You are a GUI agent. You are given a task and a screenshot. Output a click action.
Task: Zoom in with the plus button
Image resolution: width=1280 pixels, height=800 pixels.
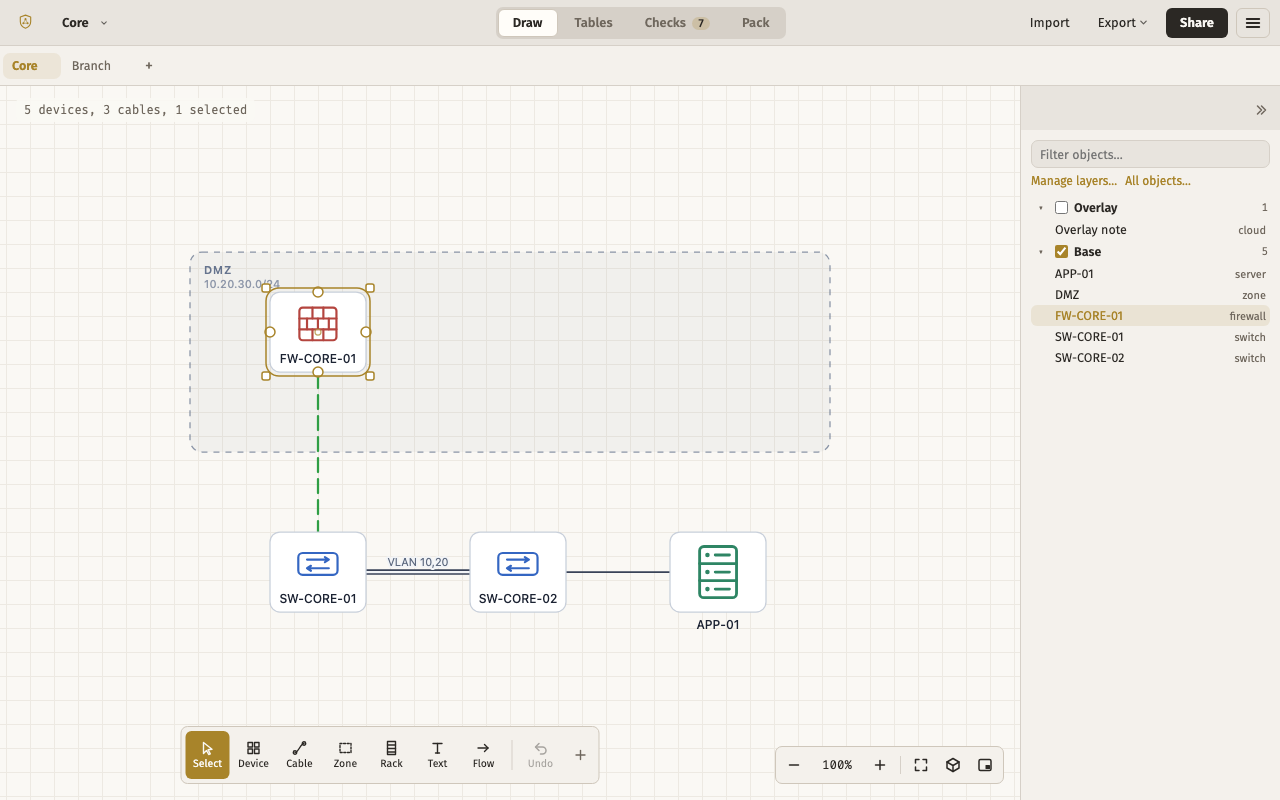880,765
